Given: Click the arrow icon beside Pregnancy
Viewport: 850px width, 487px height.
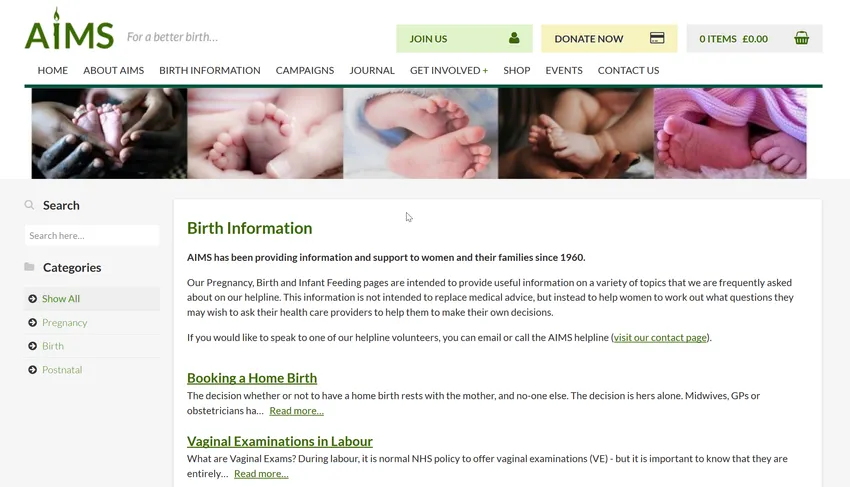Looking at the screenshot, I should (x=33, y=323).
